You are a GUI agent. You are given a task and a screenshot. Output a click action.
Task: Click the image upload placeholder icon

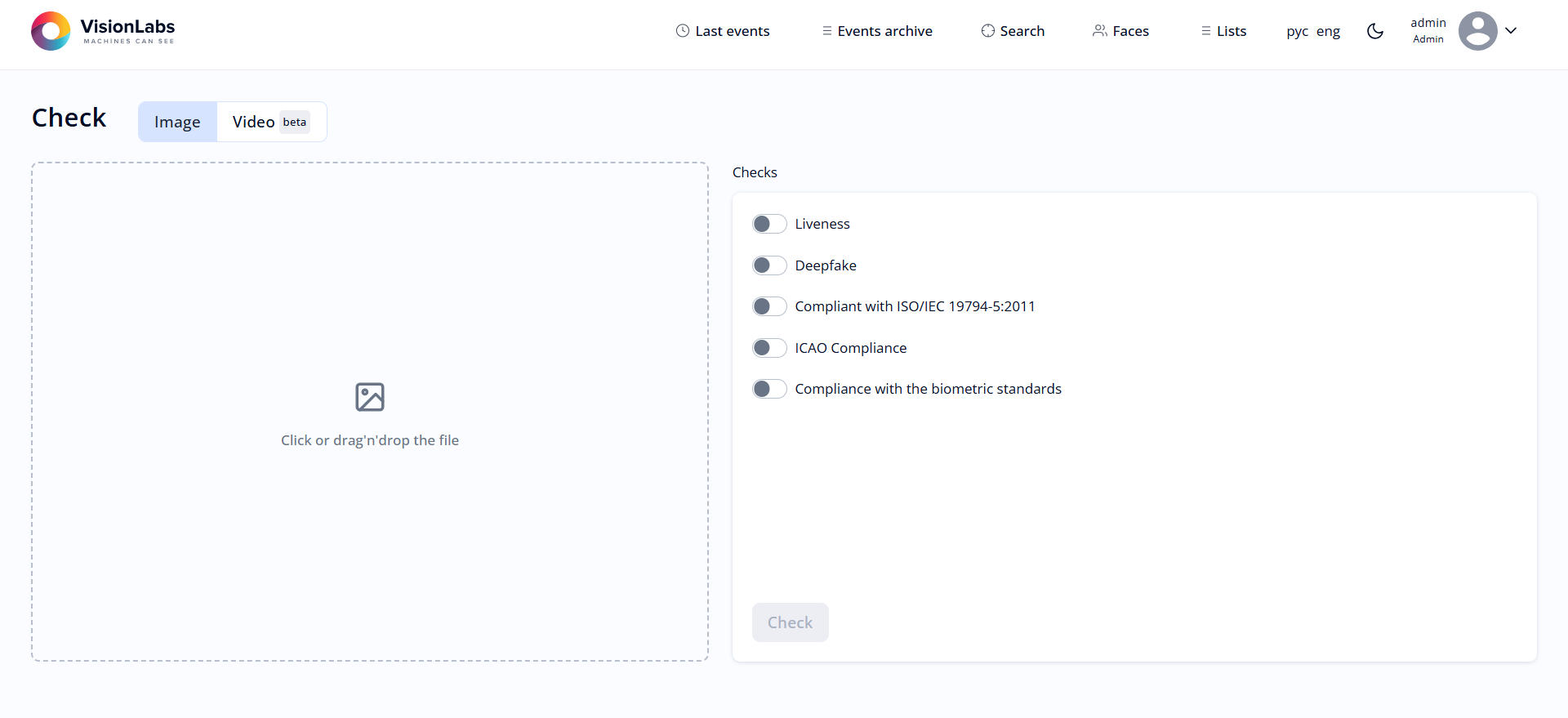370,397
